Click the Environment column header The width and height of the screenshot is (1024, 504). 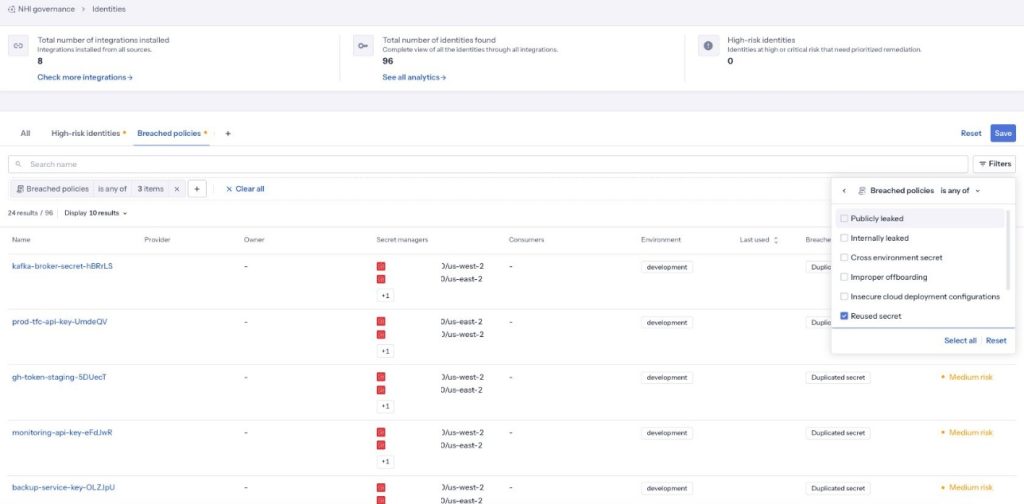(661, 240)
